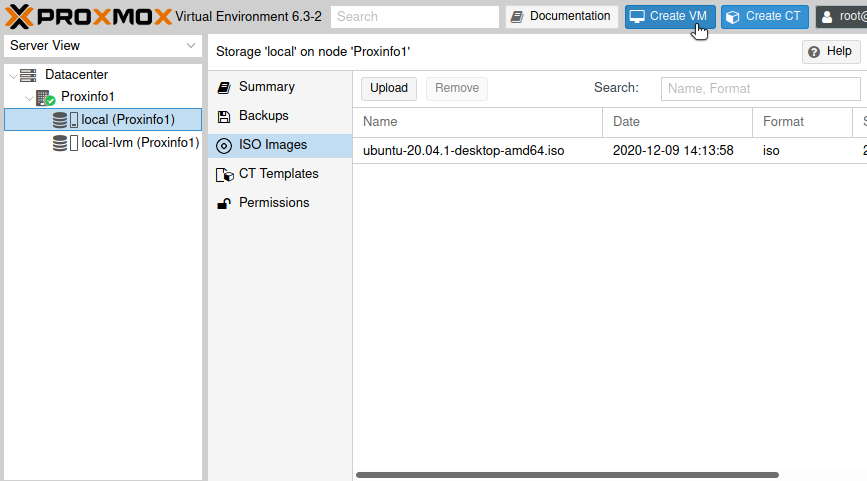The image size is (867, 481).
Task: Click the Proxmox logo
Action: (88, 17)
